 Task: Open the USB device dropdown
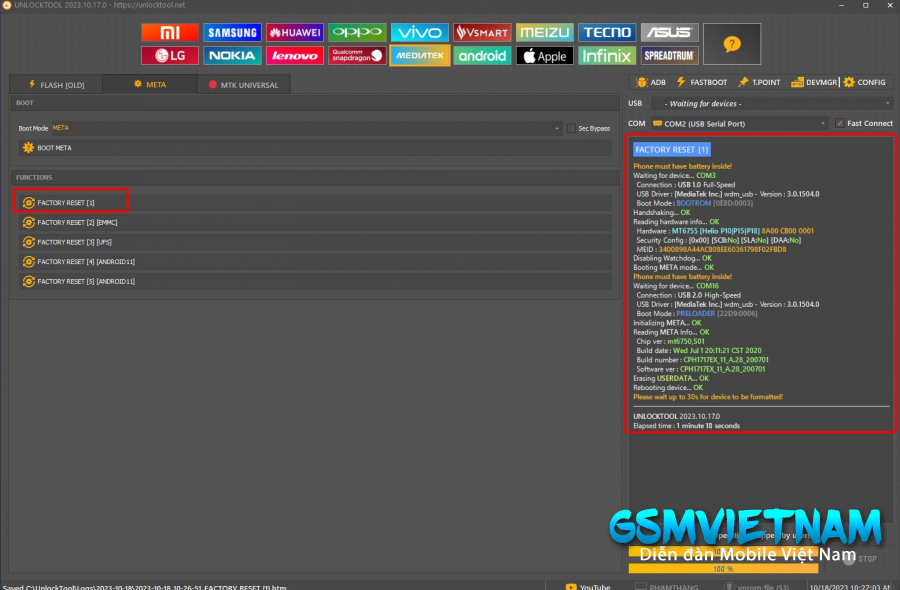click(x=773, y=104)
